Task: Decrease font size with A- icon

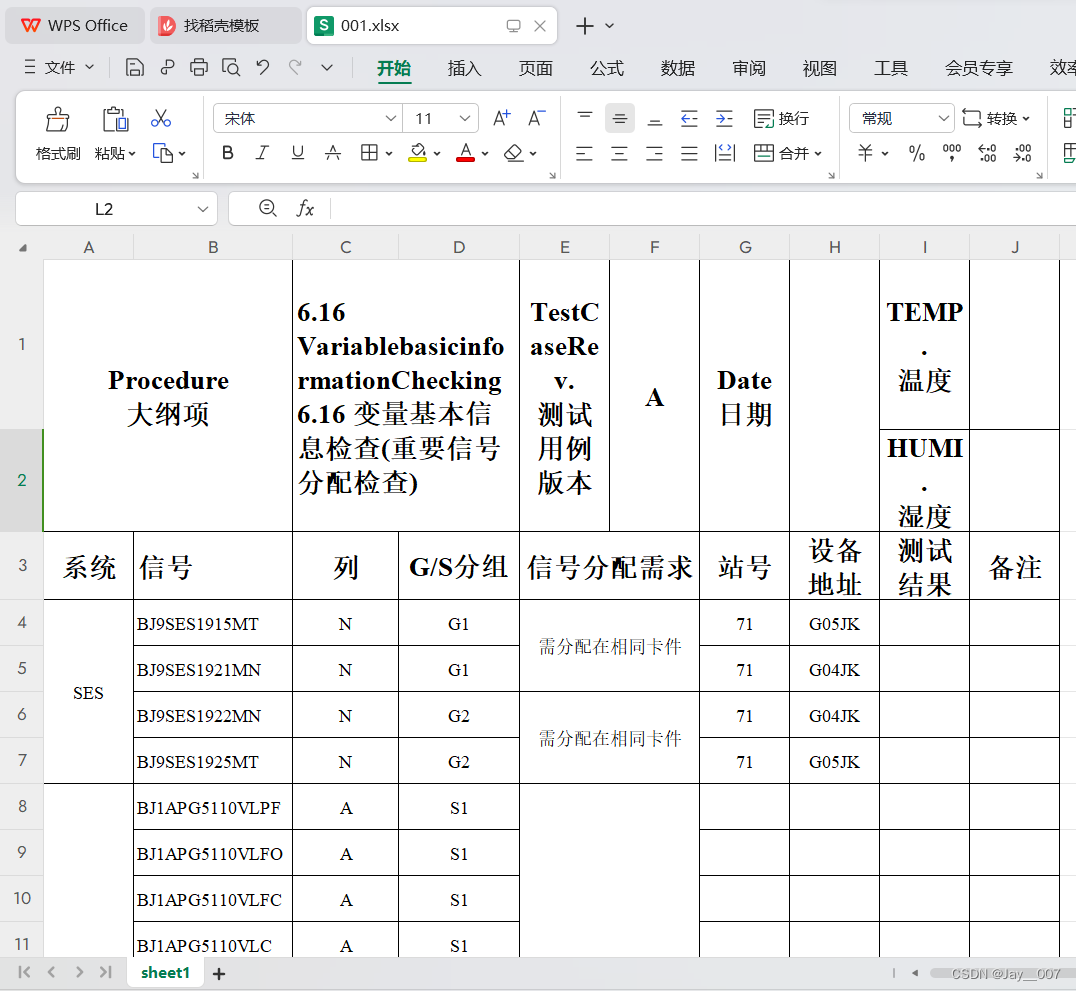Action: point(537,118)
